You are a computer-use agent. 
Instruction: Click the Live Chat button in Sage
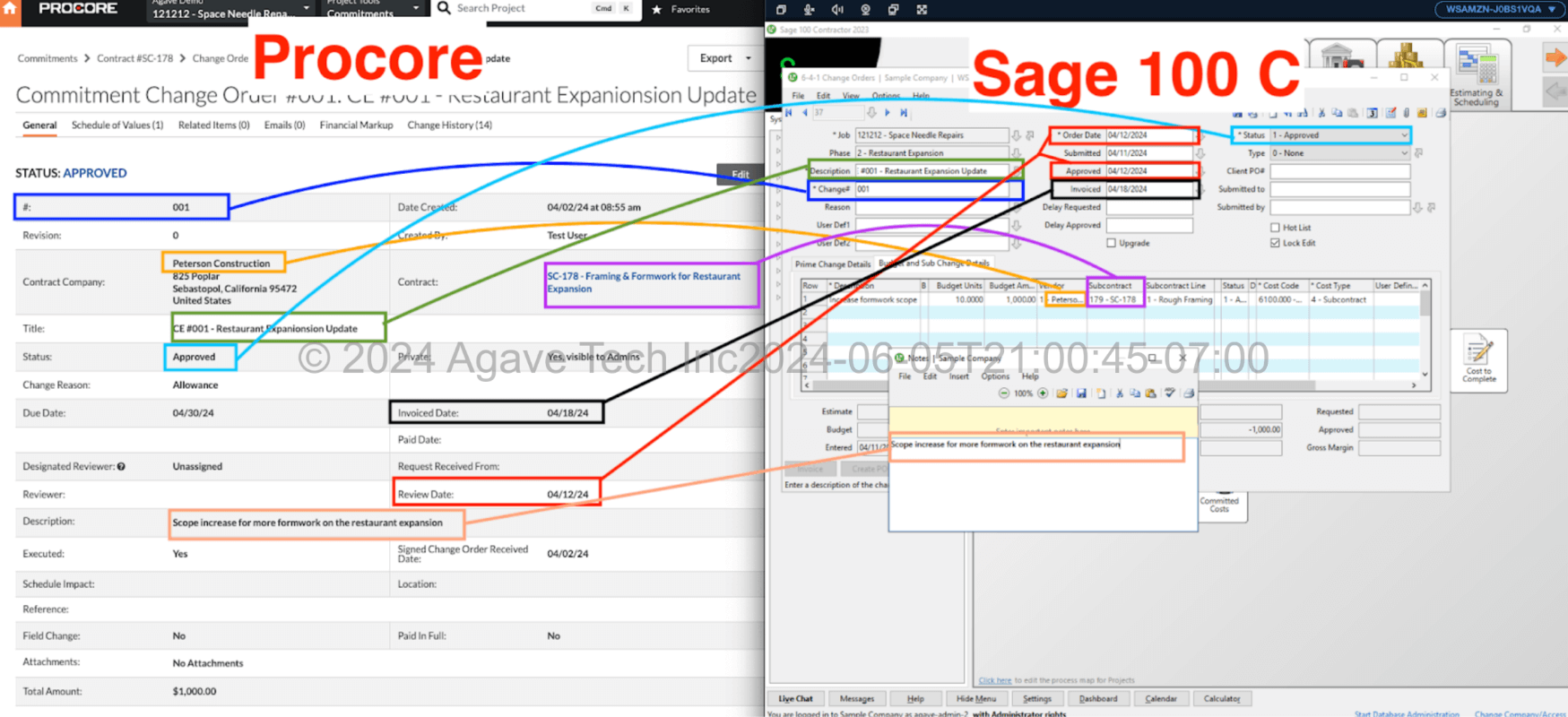pyautogui.click(x=795, y=699)
